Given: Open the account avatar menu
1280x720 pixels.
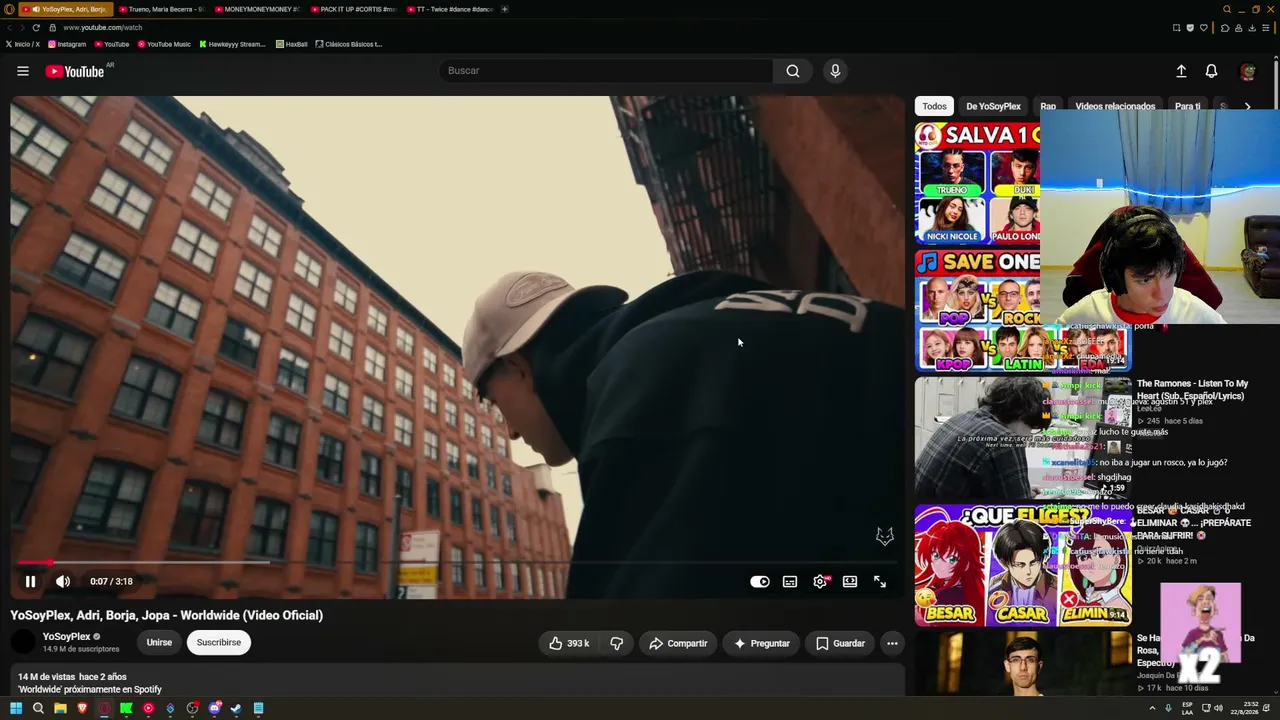Looking at the screenshot, I should coord(1247,71).
